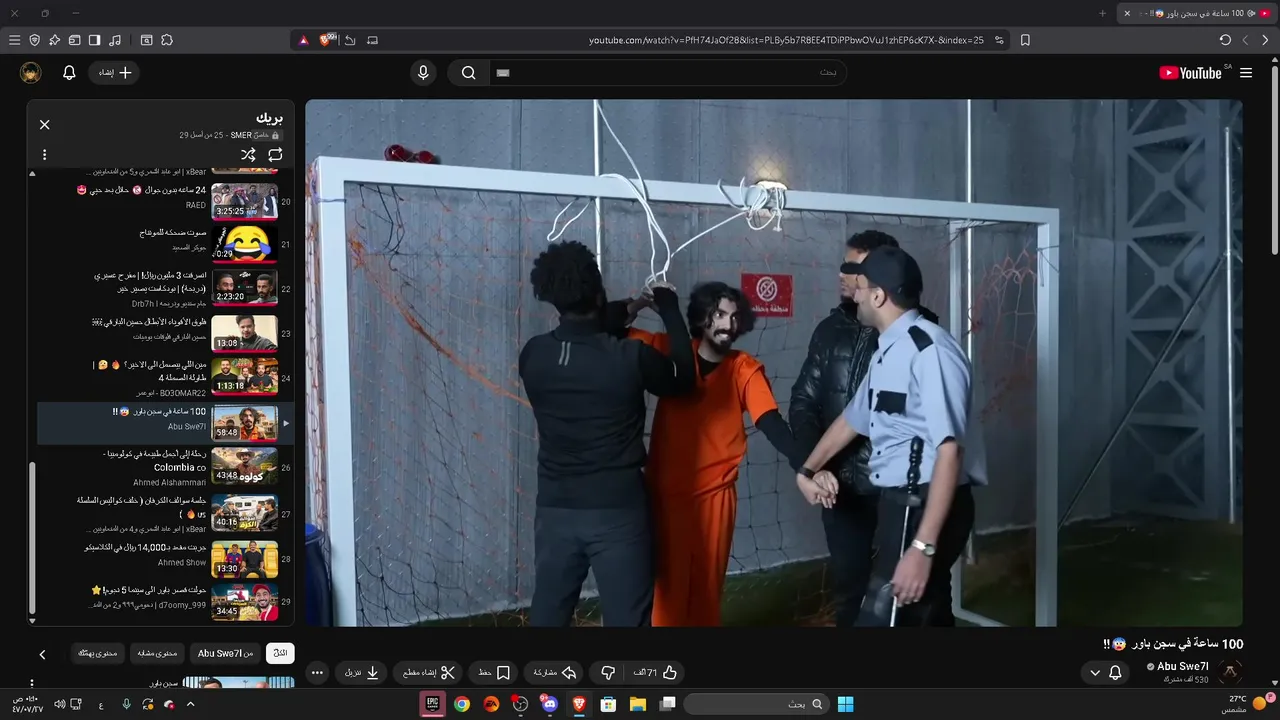1280x720 pixels.
Task: Select the 'محتوى مشابه' chip
Action: pos(157,653)
